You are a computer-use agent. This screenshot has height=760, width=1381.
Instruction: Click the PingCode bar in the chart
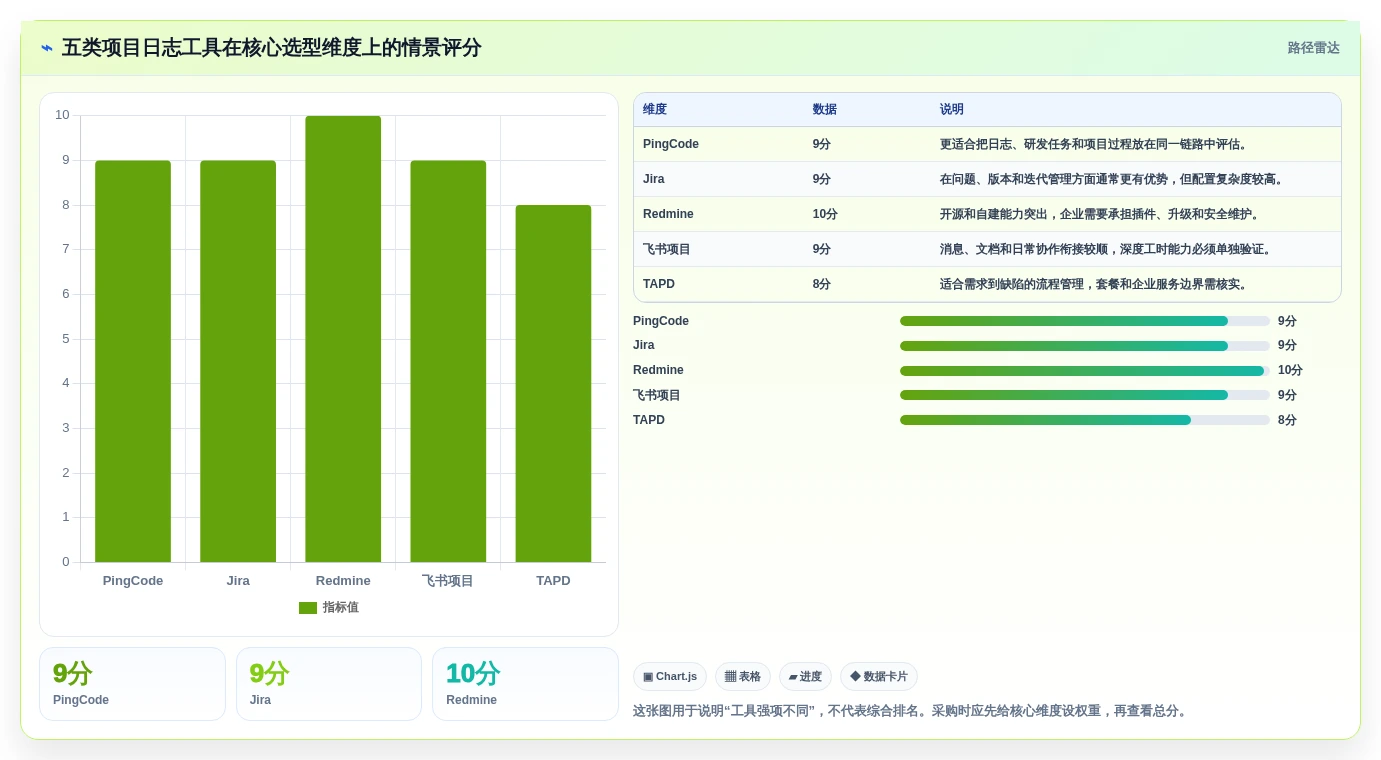coord(133,361)
